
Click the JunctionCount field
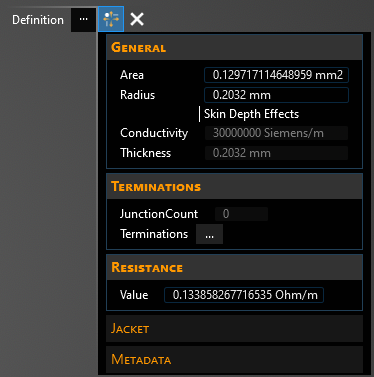[241, 214]
